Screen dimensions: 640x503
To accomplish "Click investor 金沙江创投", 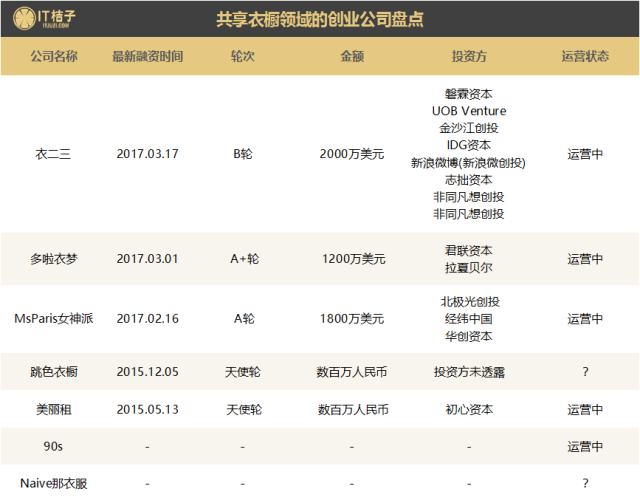I will [469, 128].
